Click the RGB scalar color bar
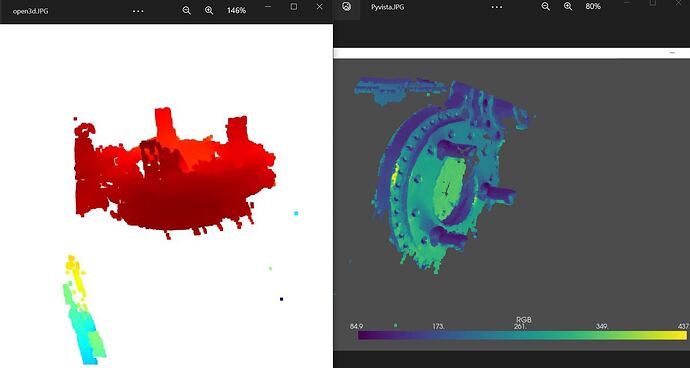Image resolution: width=690 pixels, height=368 pixels. (x=522, y=335)
